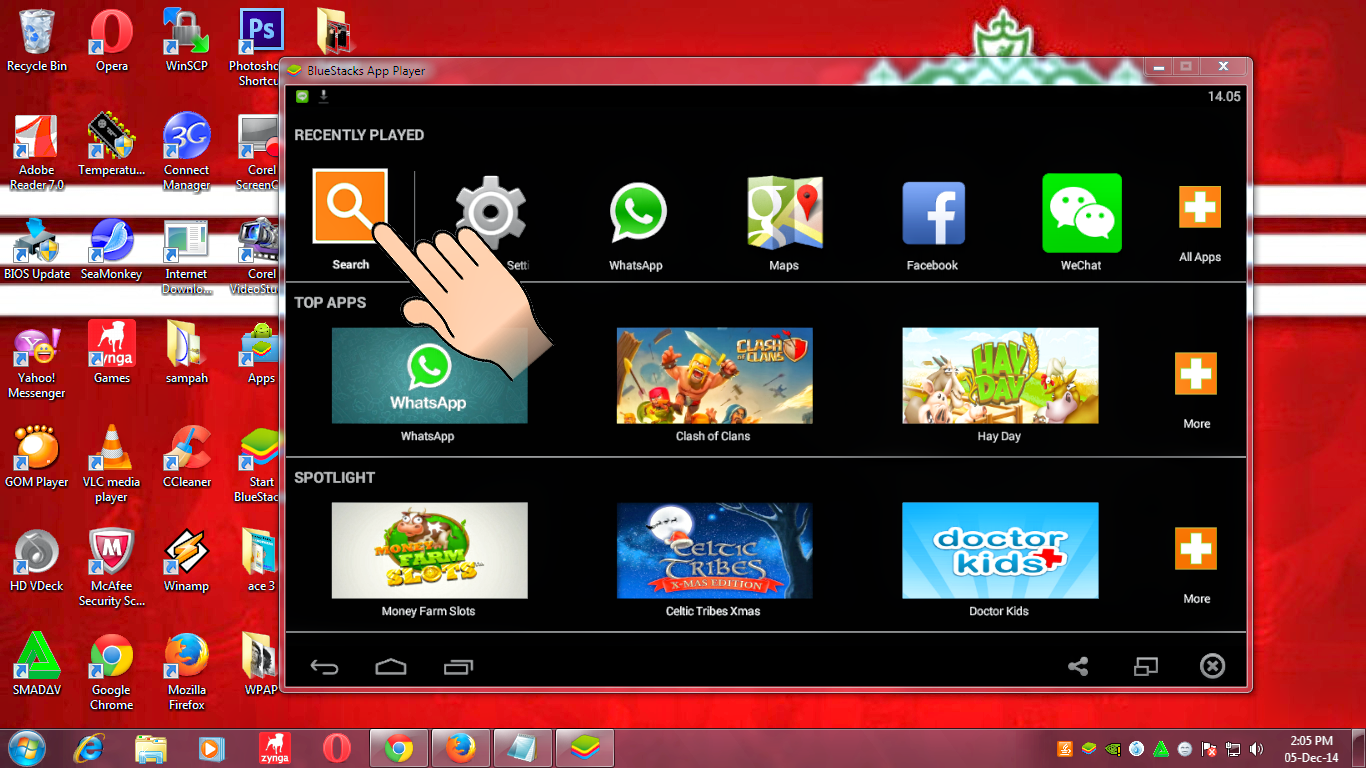1366x768 pixels.
Task: Click the Share icon in BlueStacks
Action: 1078,666
